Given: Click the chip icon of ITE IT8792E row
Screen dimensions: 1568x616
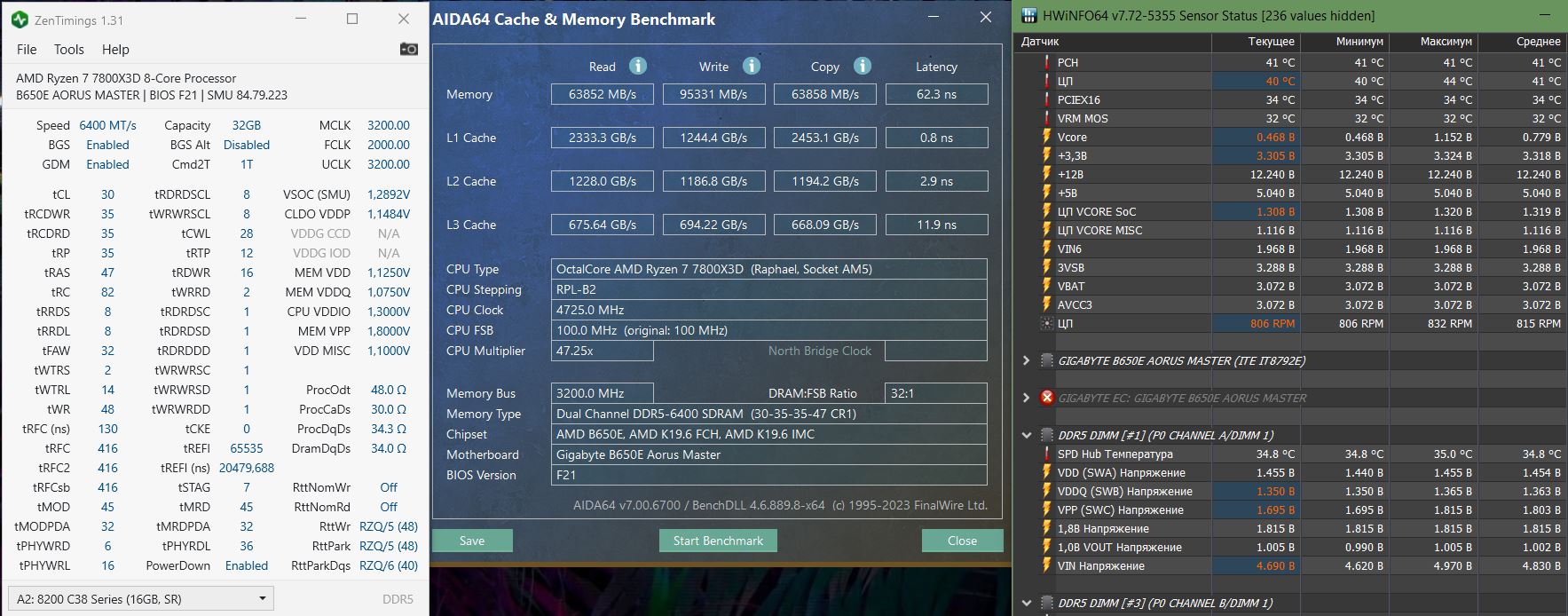Looking at the screenshot, I should [x=1047, y=360].
